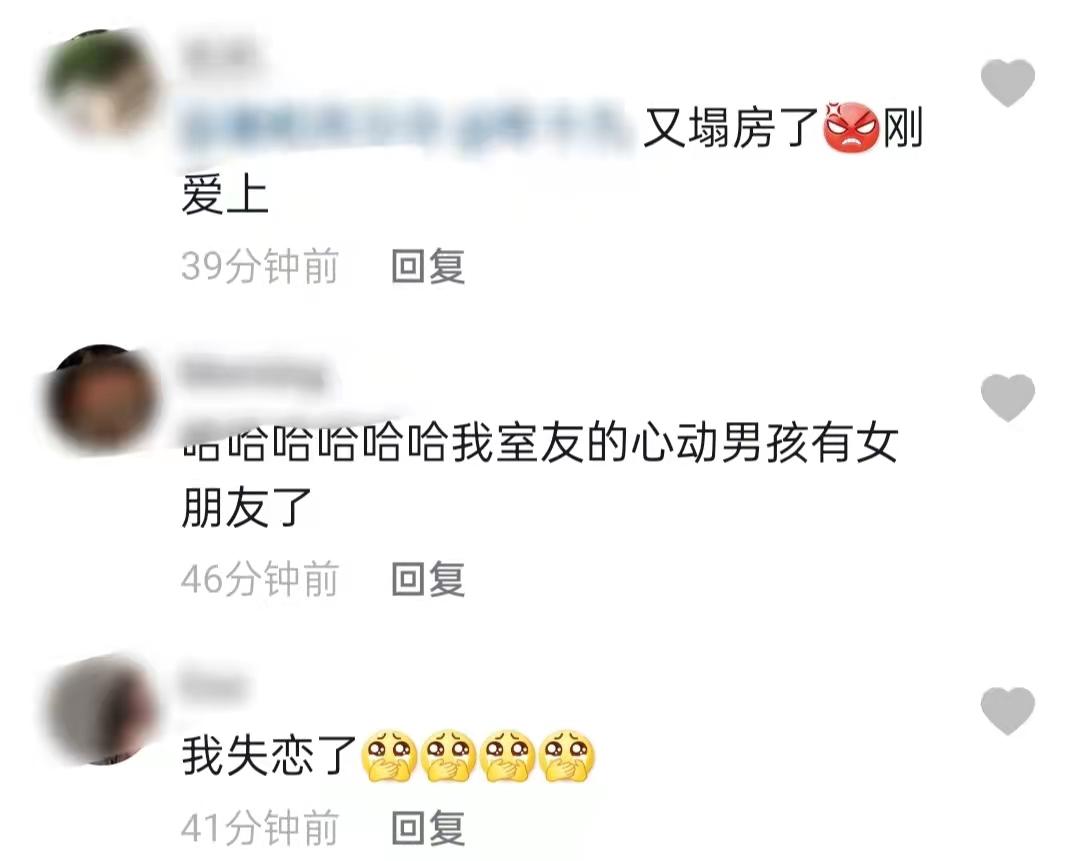Reply to the comment posted 46分钟前

point(428,579)
